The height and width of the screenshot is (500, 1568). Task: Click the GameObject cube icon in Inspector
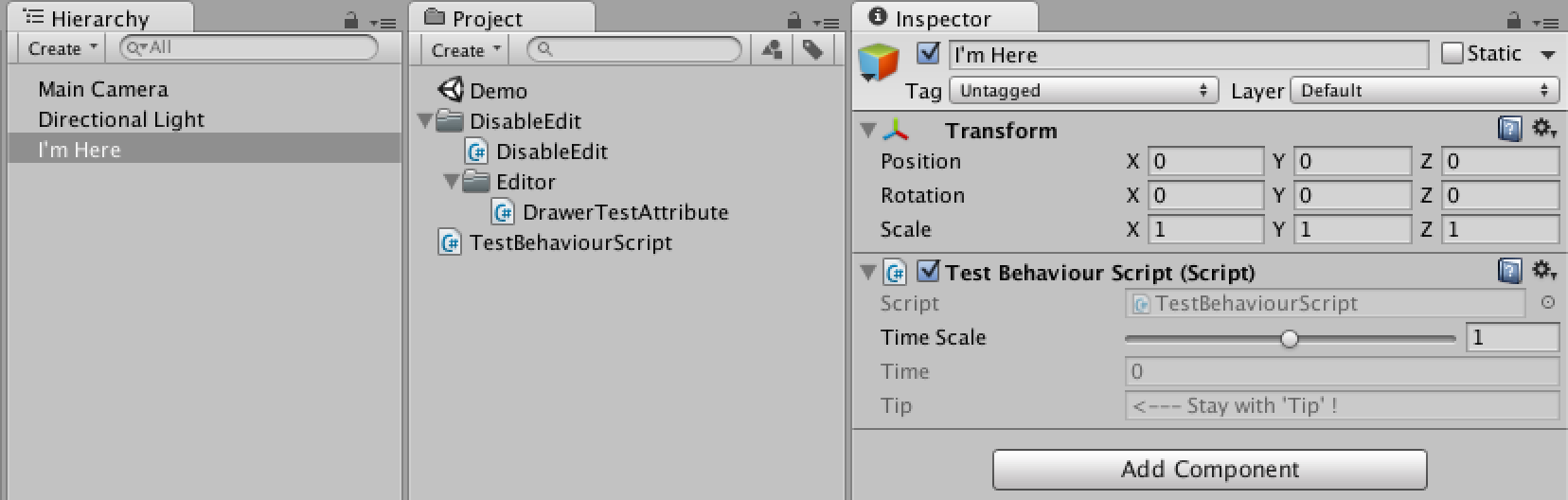coord(879,63)
